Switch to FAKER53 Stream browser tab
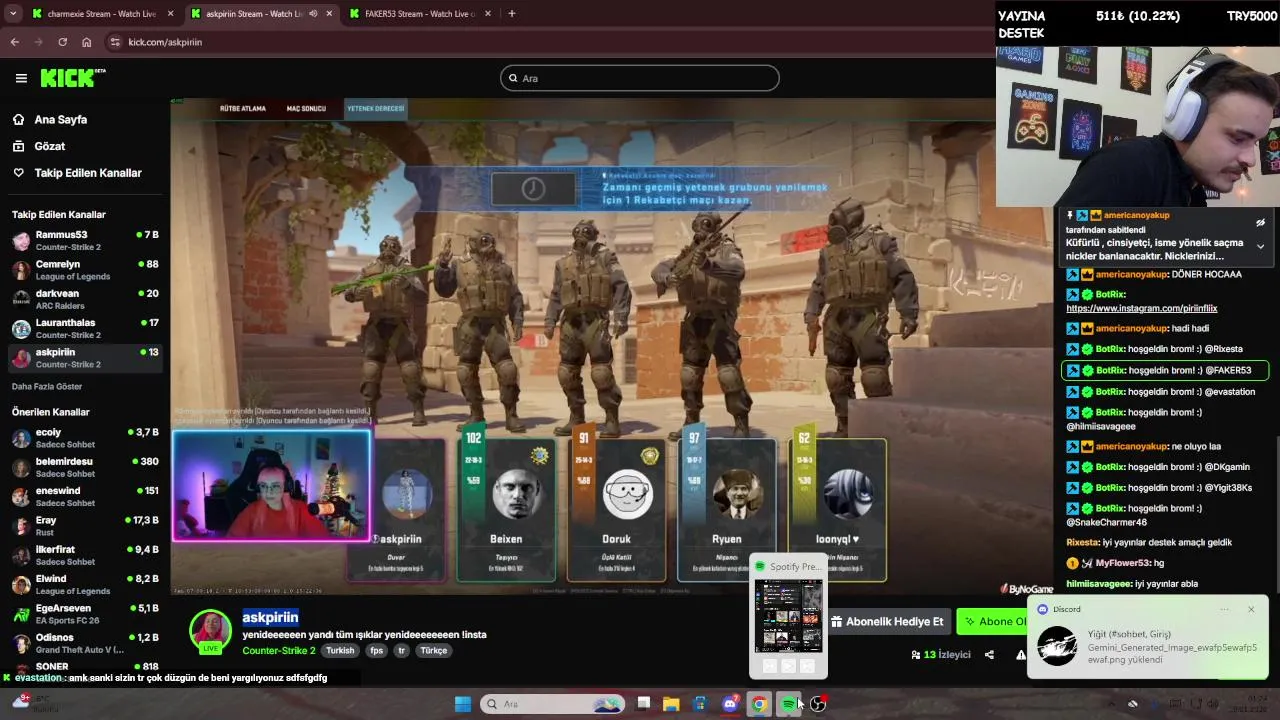 (418, 14)
